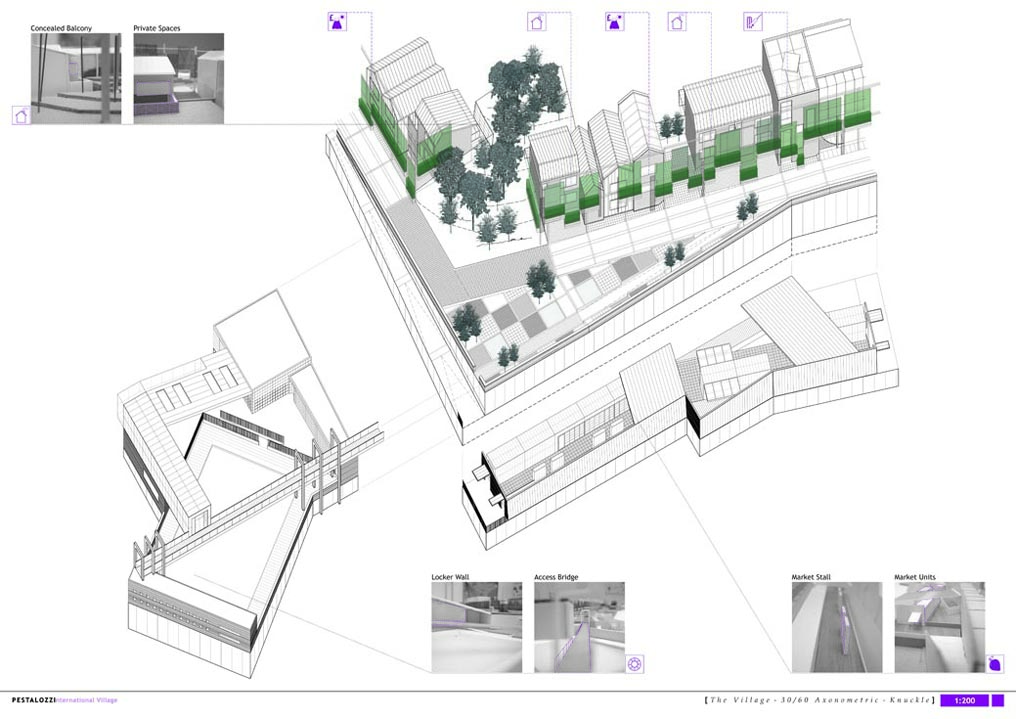Open the Concealed Balcony thumbnail
Image resolution: width=1016 pixels, height=719 pixels.
coord(76,79)
